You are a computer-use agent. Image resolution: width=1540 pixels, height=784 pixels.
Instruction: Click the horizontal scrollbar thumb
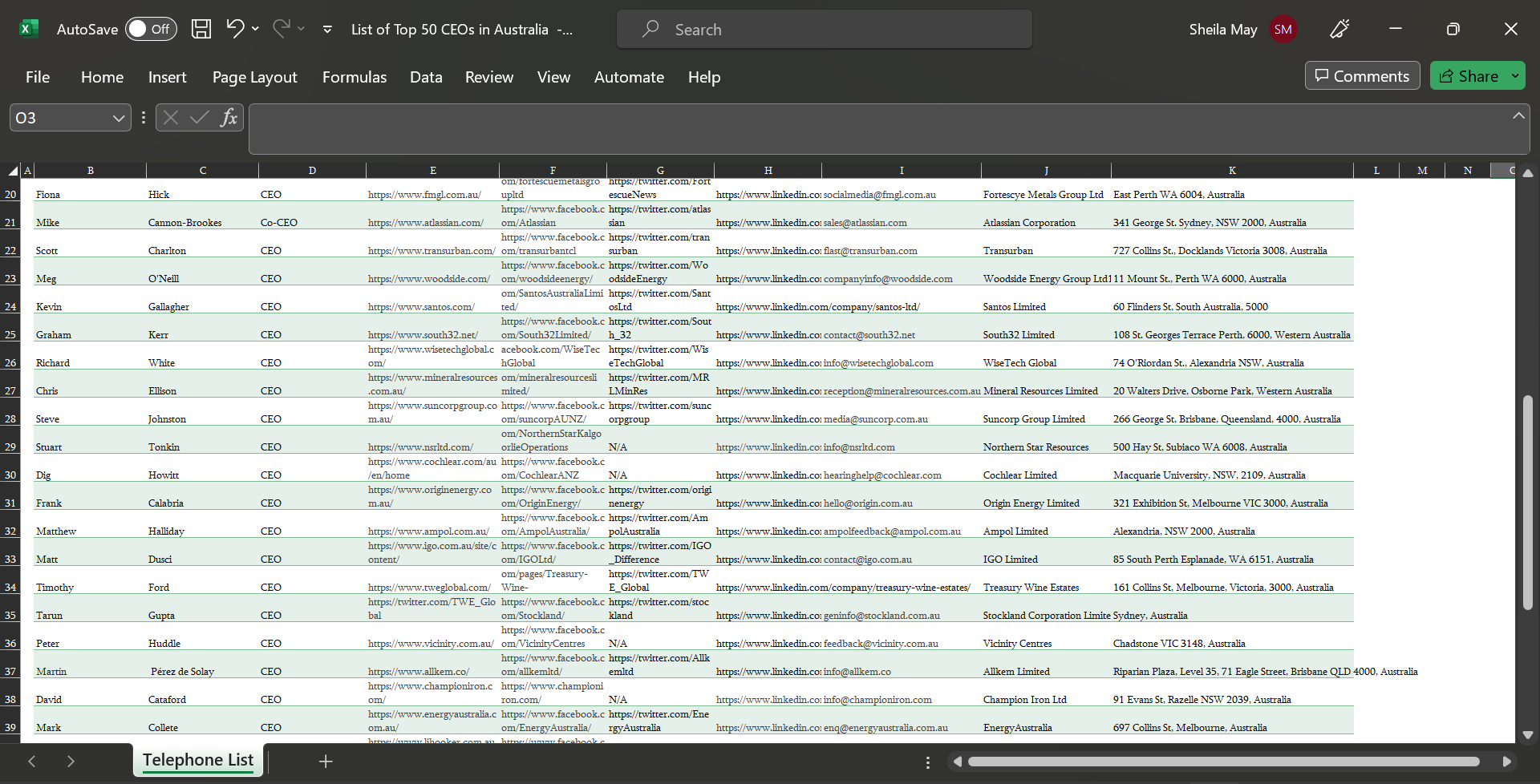click(x=1223, y=762)
